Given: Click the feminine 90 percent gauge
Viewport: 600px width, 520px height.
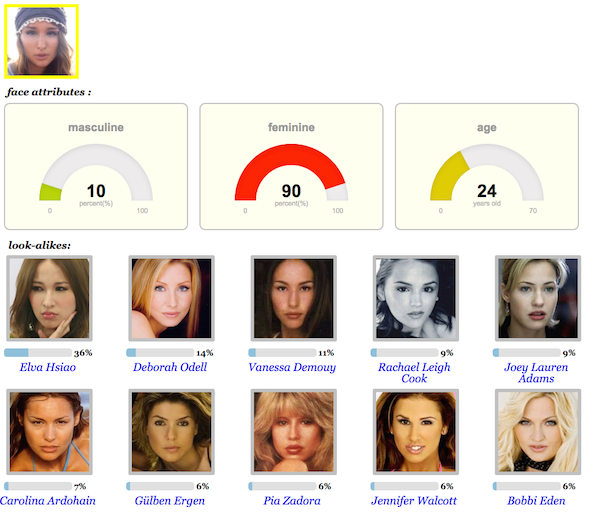Looking at the screenshot, I should [291, 166].
